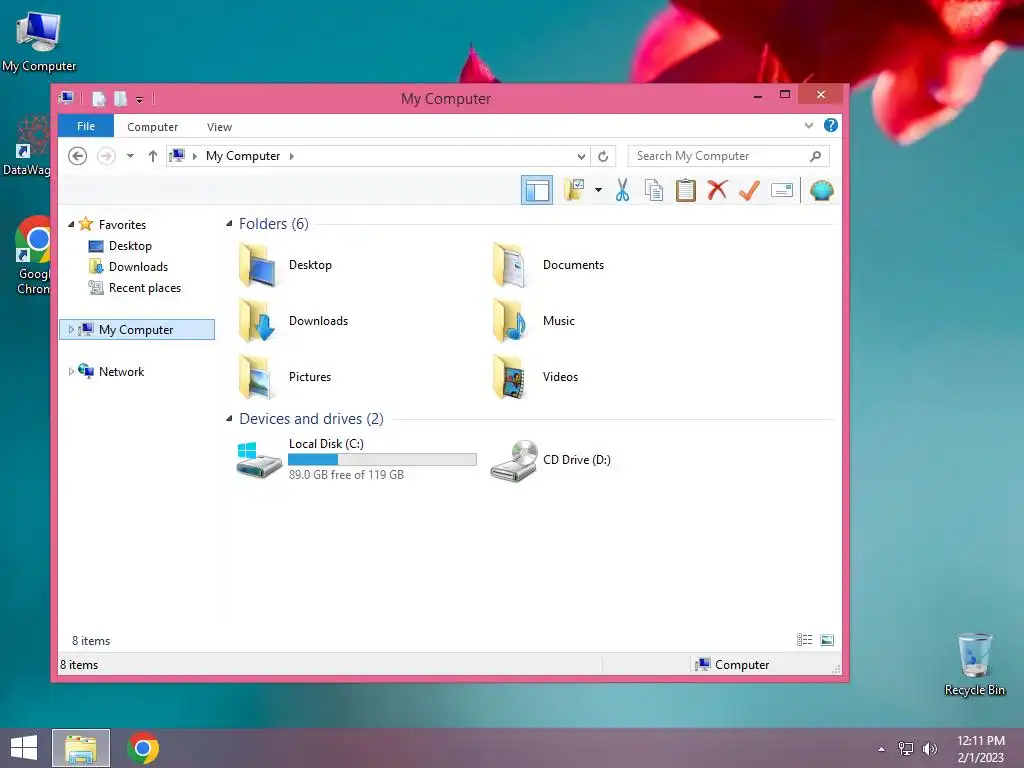Viewport: 1024px width, 768px height.
Task: Switch to large icons view button
Action: [827, 640]
